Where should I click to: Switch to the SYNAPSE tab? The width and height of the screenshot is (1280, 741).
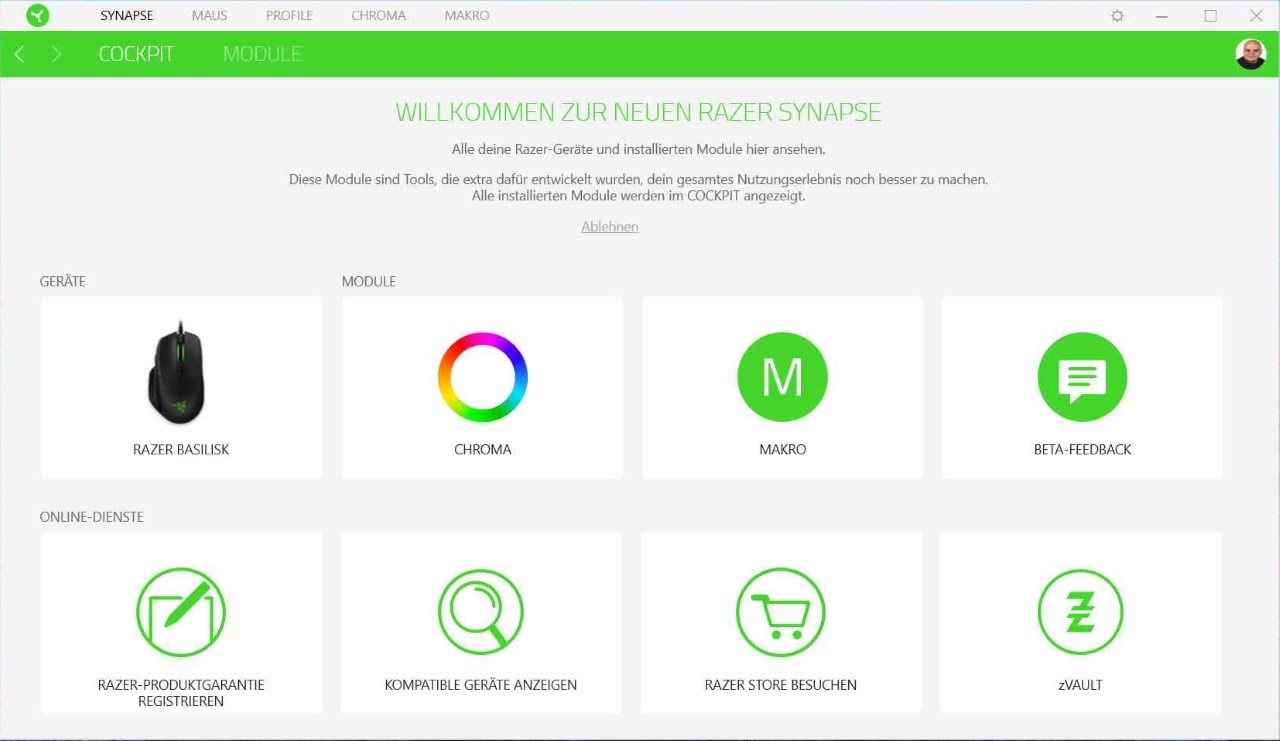click(x=127, y=16)
